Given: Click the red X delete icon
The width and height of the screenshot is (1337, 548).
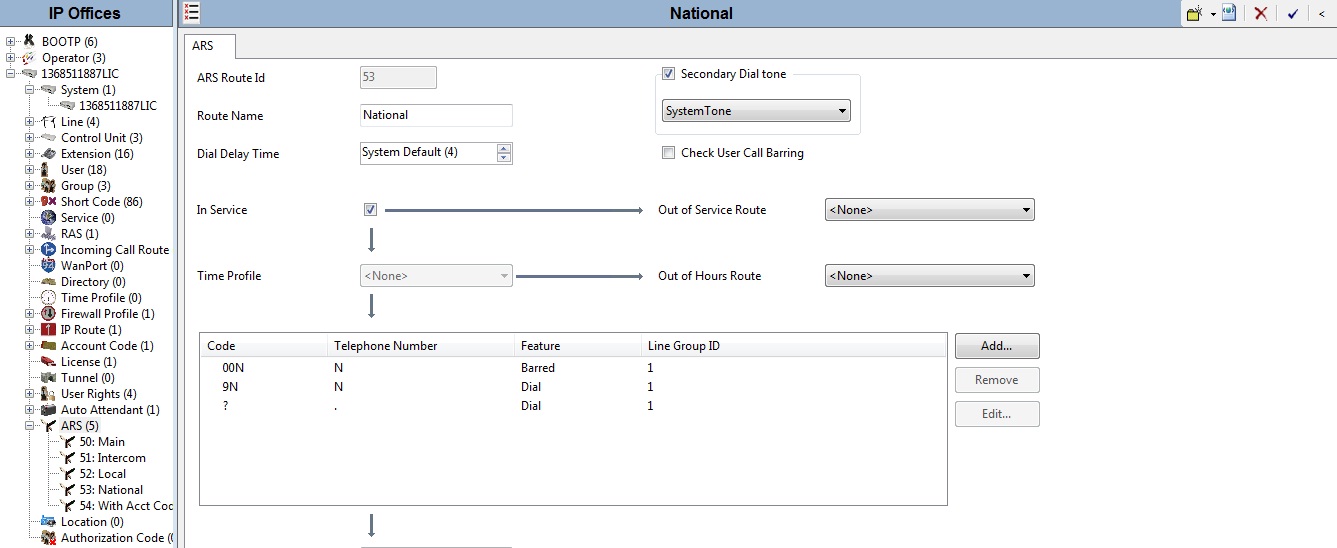Looking at the screenshot, I should (x=1261, y=13).
